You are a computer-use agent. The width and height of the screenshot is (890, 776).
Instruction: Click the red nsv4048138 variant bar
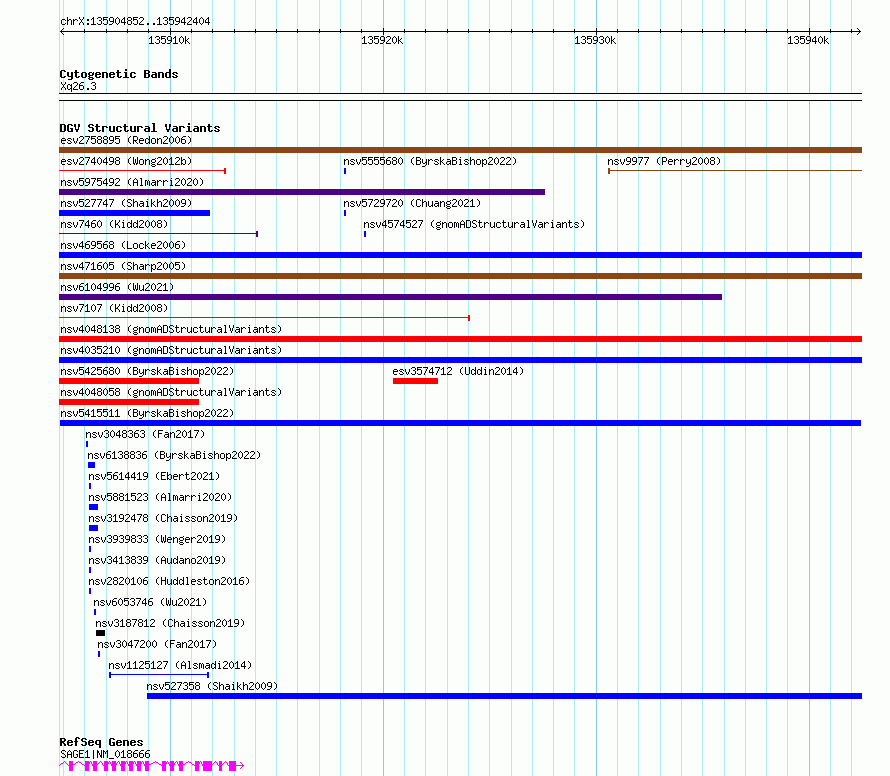(x=460, y=339)
